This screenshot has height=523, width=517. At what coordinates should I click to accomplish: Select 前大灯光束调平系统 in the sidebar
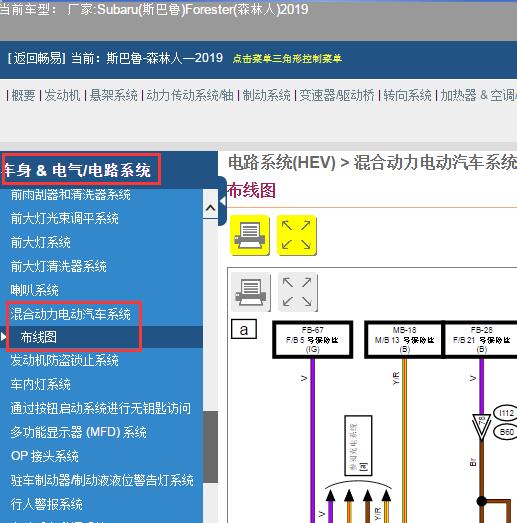coord(65,218)
